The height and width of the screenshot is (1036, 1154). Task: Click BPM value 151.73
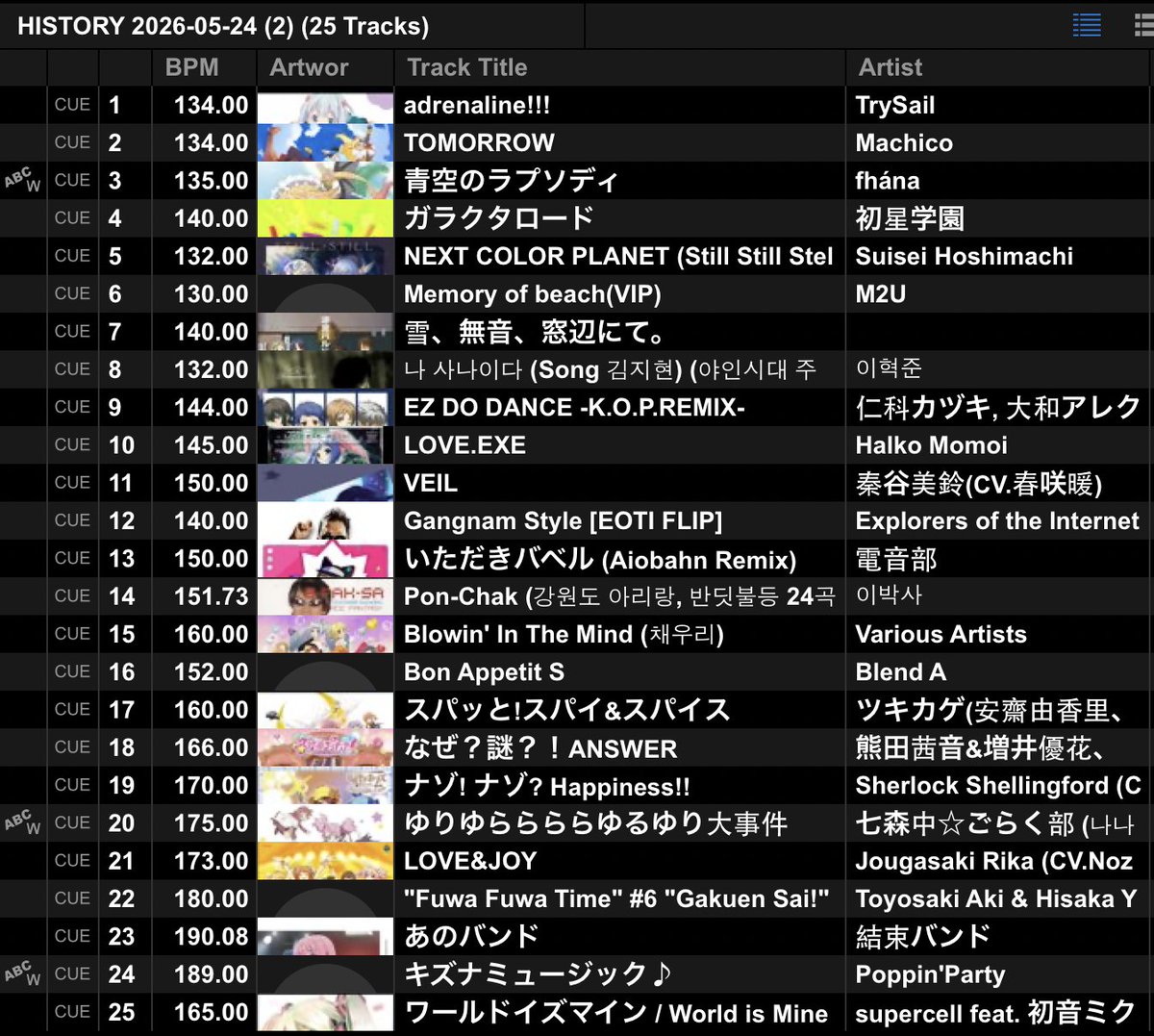pyautogui.click(x=211, y=596)
